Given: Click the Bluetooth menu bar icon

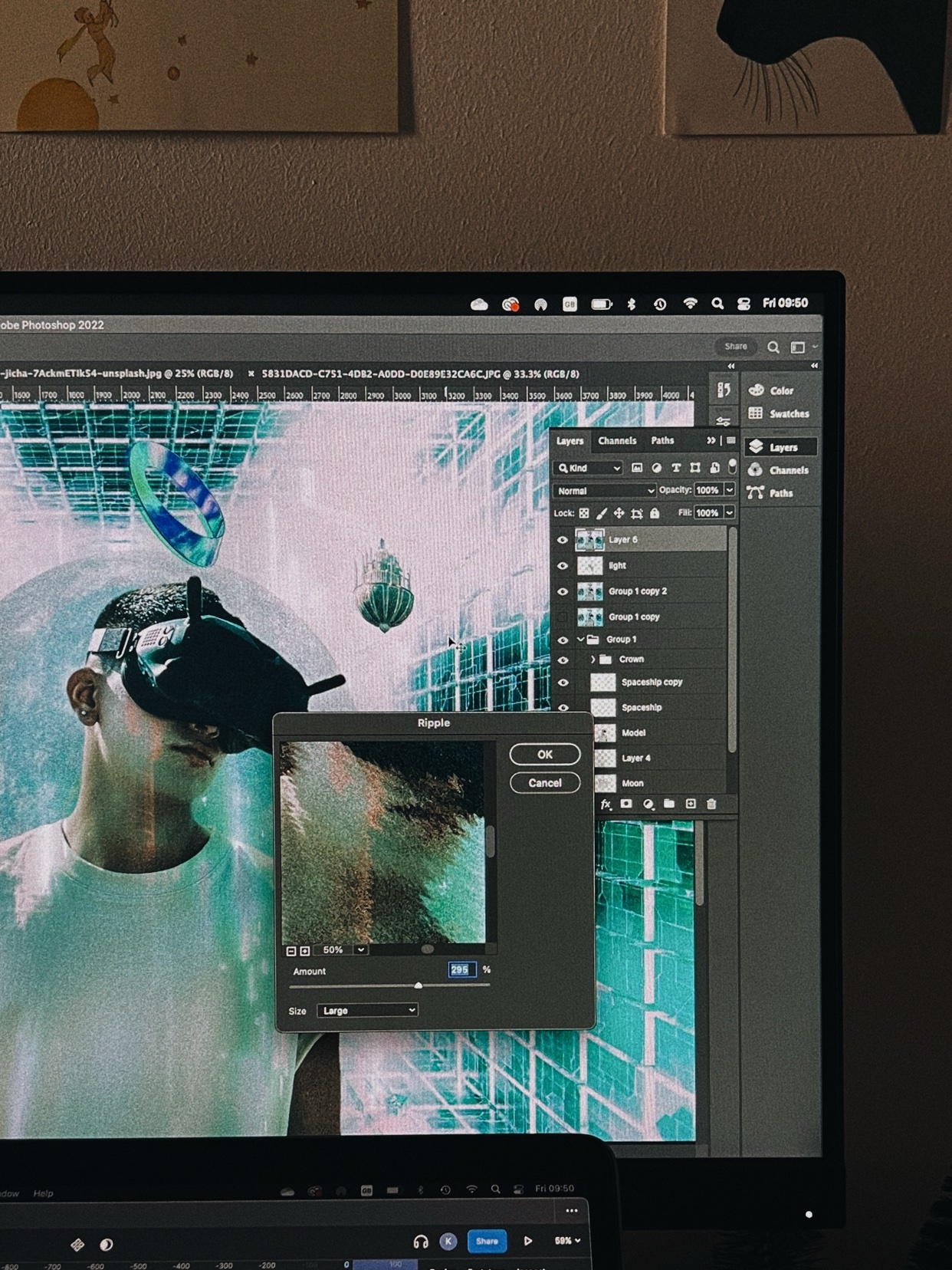Looking at the screenshot, I should (632, 304).
